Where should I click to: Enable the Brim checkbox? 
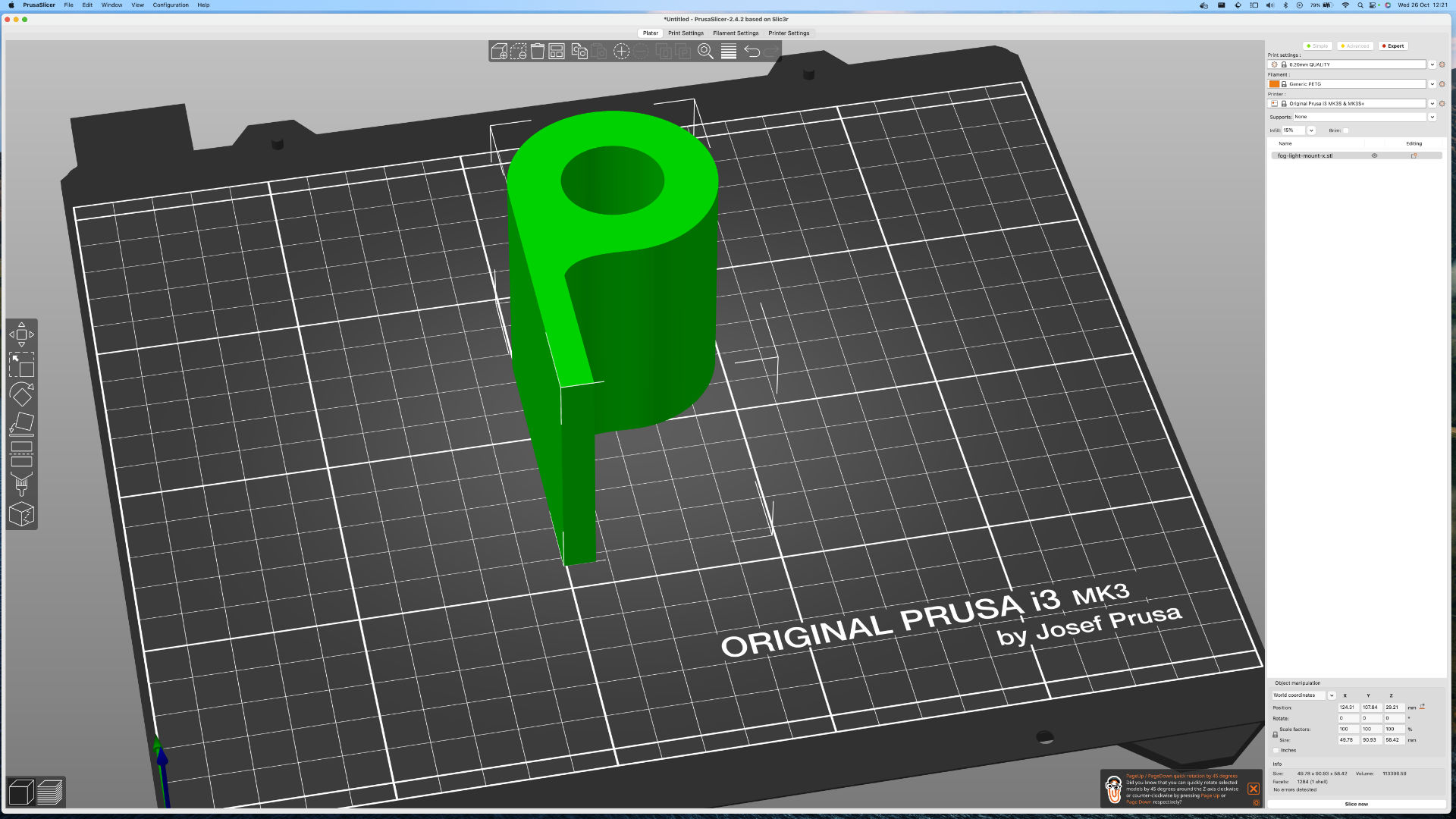(1346, 130)
